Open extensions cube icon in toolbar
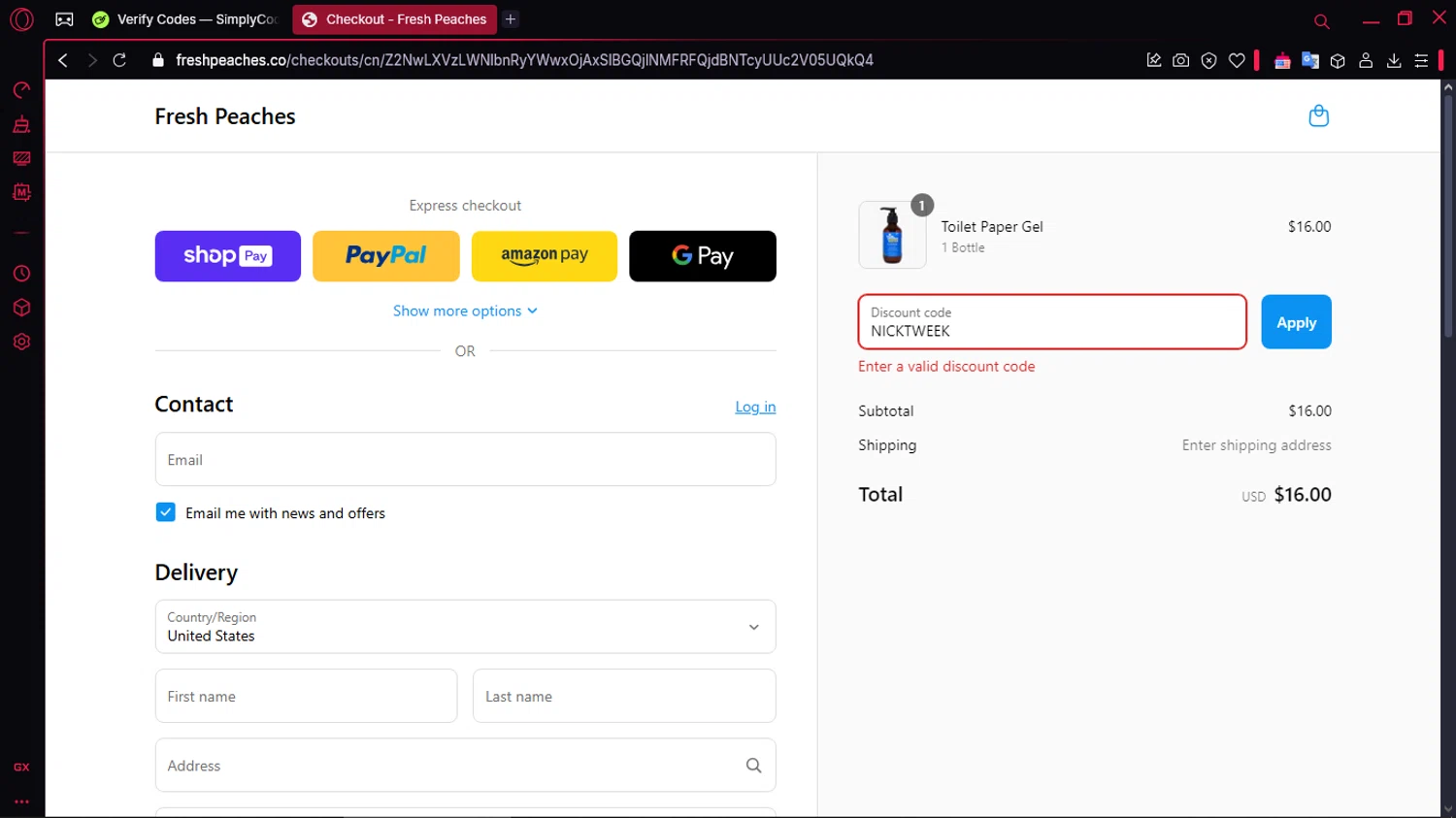The height and width of the screenshot is (818, 1456). (1338, 60)
